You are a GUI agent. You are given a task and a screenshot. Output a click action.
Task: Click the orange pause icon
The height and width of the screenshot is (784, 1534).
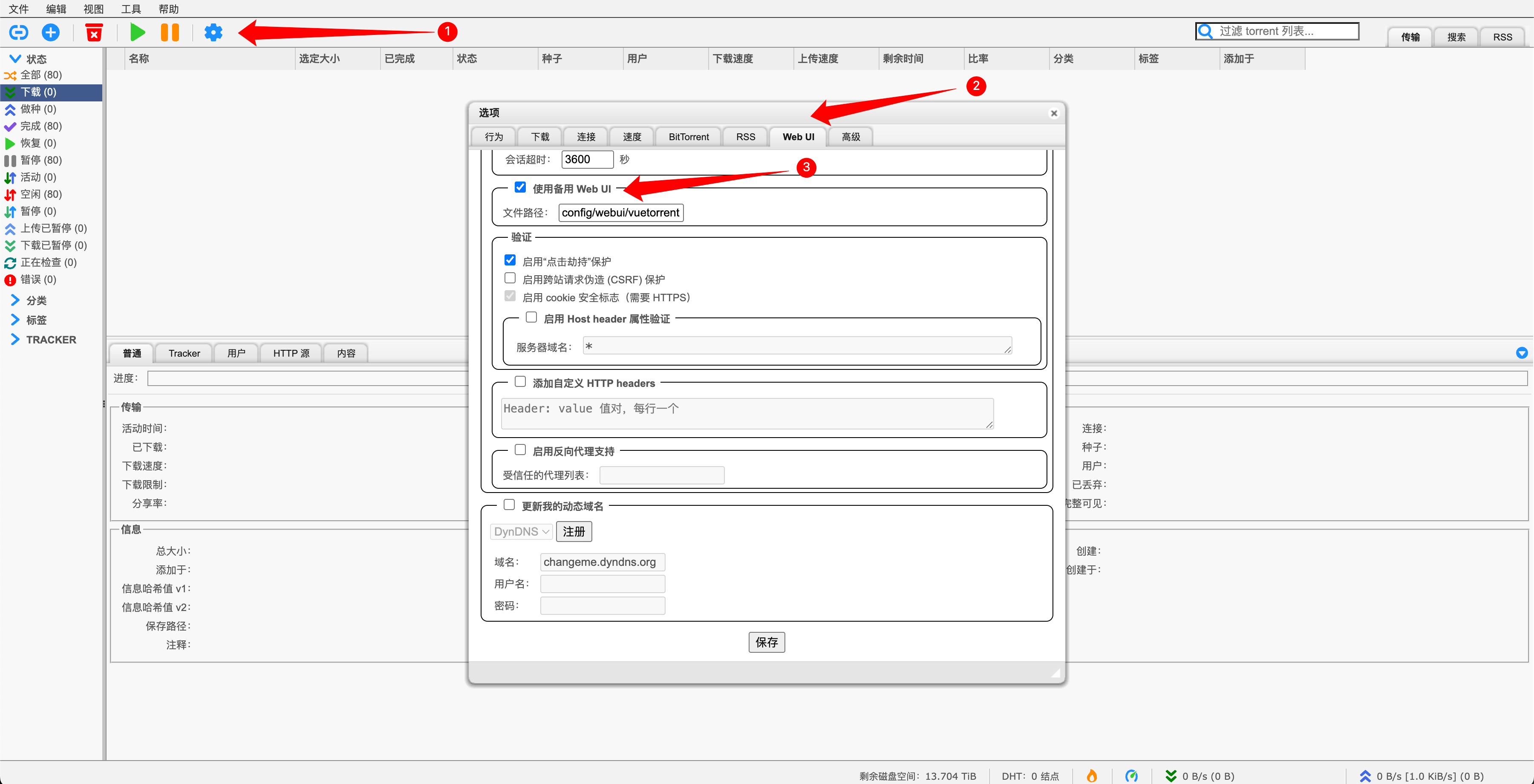click(x=170, y=32)
